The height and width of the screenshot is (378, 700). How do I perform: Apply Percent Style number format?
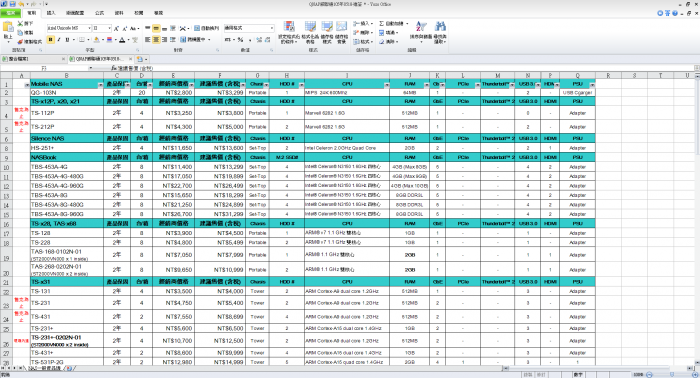pyautogui.click(x=240, y=40)
